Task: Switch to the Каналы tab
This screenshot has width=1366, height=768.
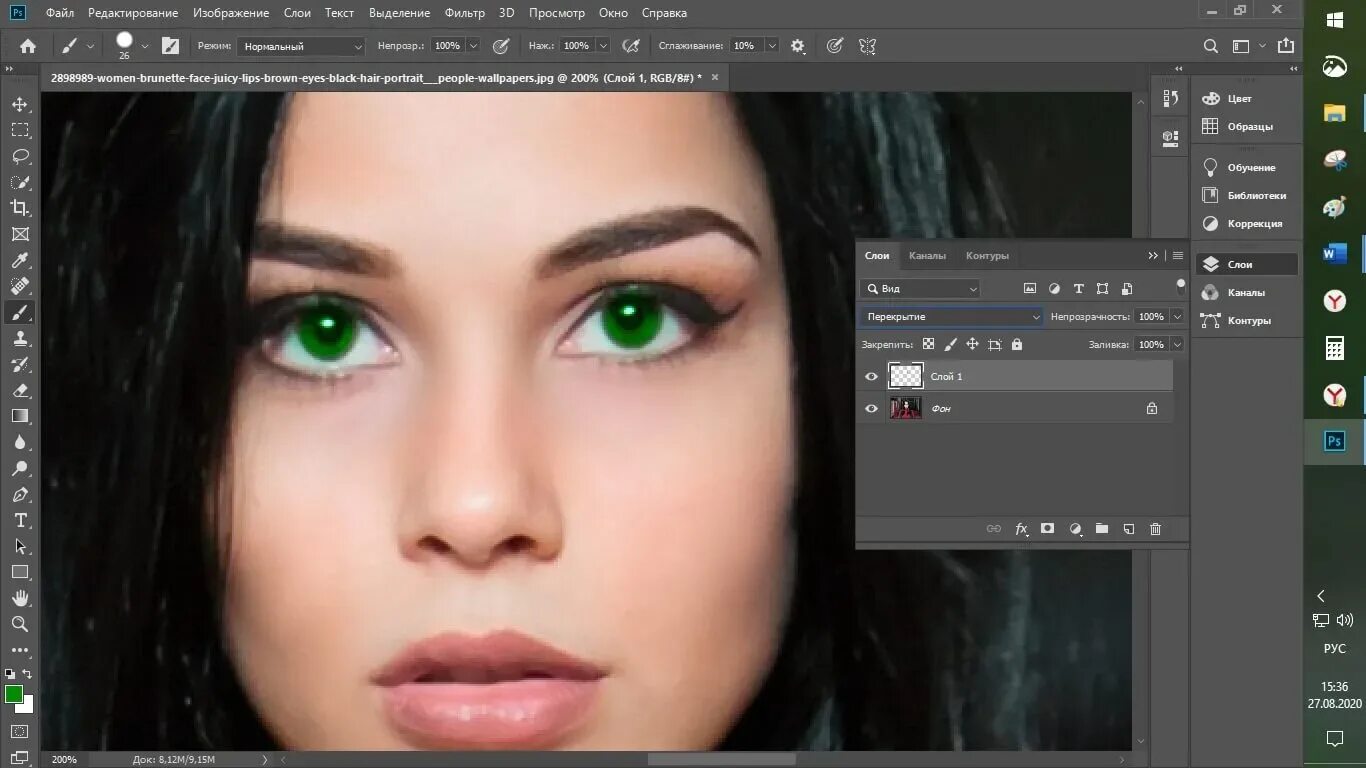Action: 927,256
